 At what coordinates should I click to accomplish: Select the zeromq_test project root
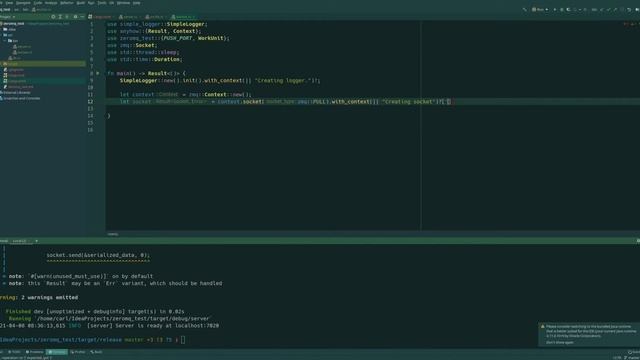coord(13,24)
